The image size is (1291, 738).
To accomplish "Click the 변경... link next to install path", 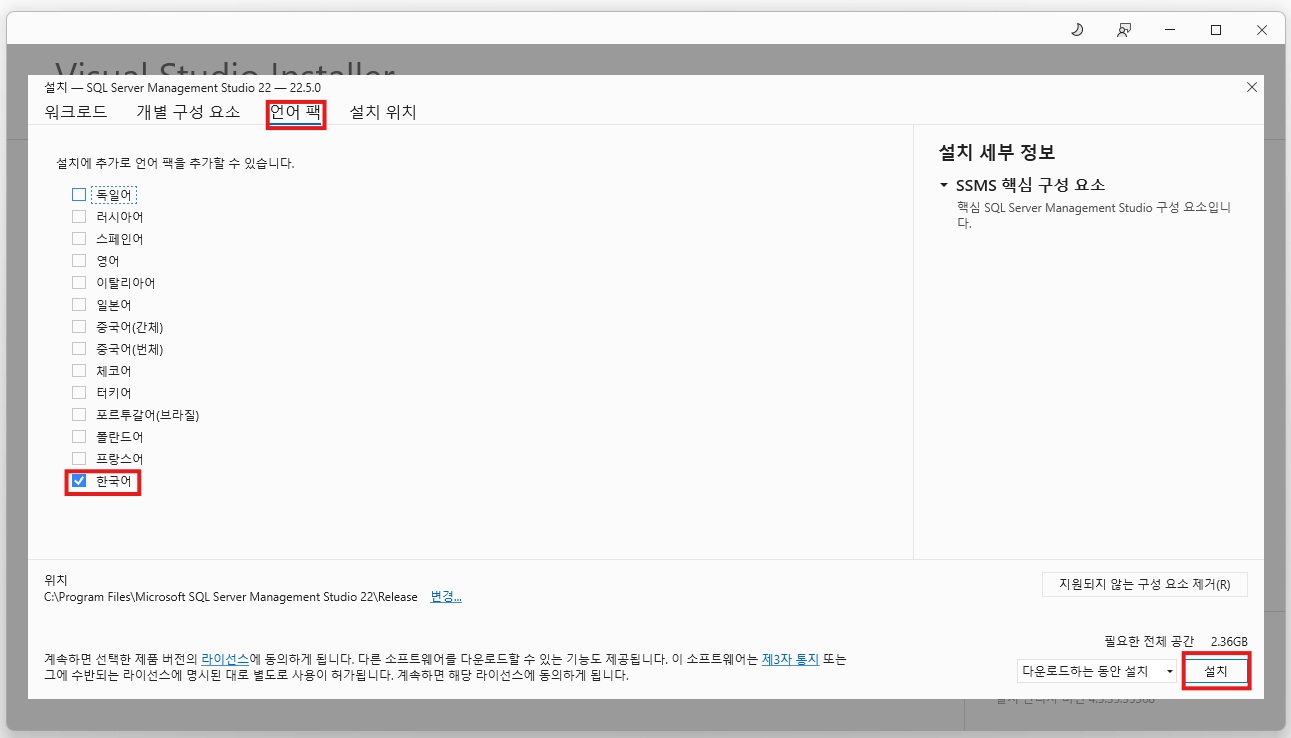I will click(x=446, y=597).
